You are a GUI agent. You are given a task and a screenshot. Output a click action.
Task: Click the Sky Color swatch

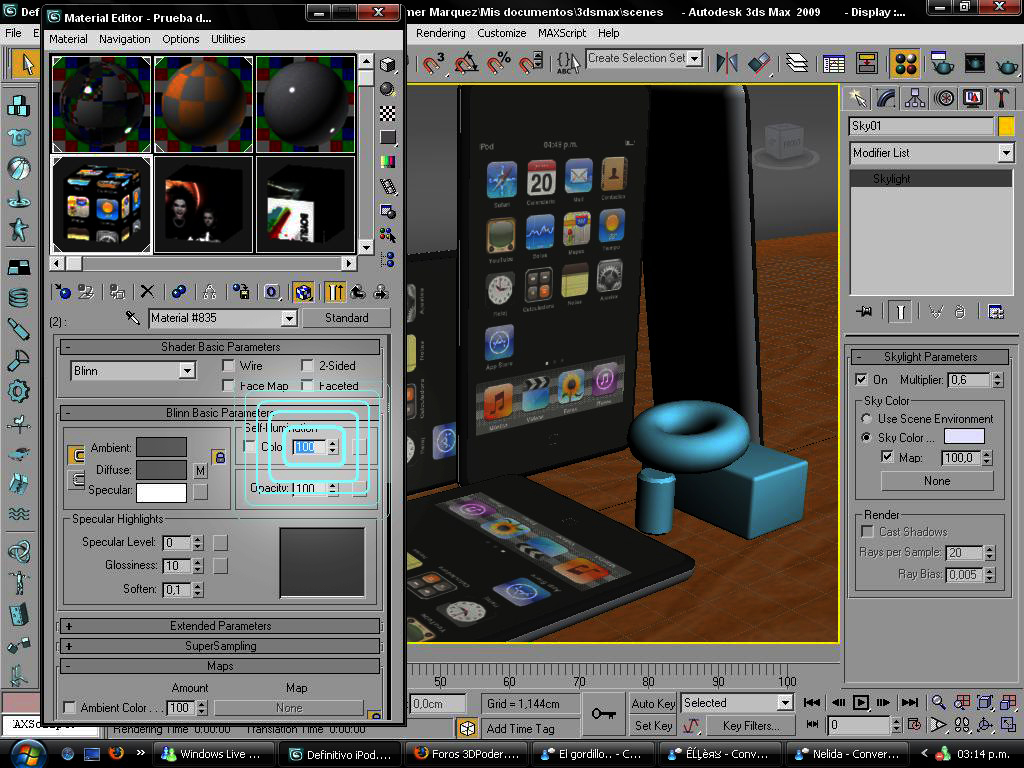coord(964,437)
